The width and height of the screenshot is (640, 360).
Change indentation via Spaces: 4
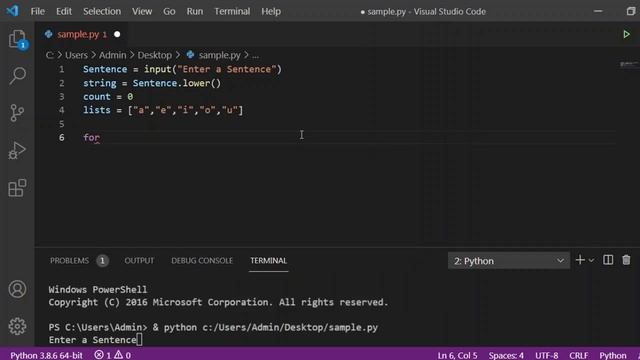(506, 355)
